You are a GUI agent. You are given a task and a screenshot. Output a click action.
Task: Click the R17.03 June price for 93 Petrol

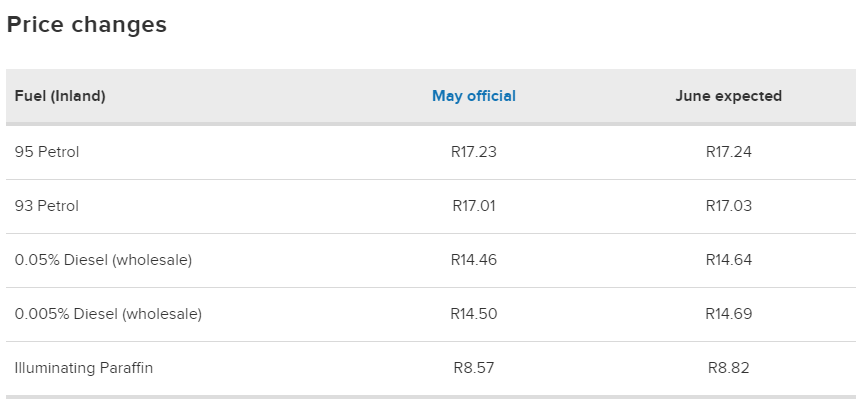coord(728,206)
